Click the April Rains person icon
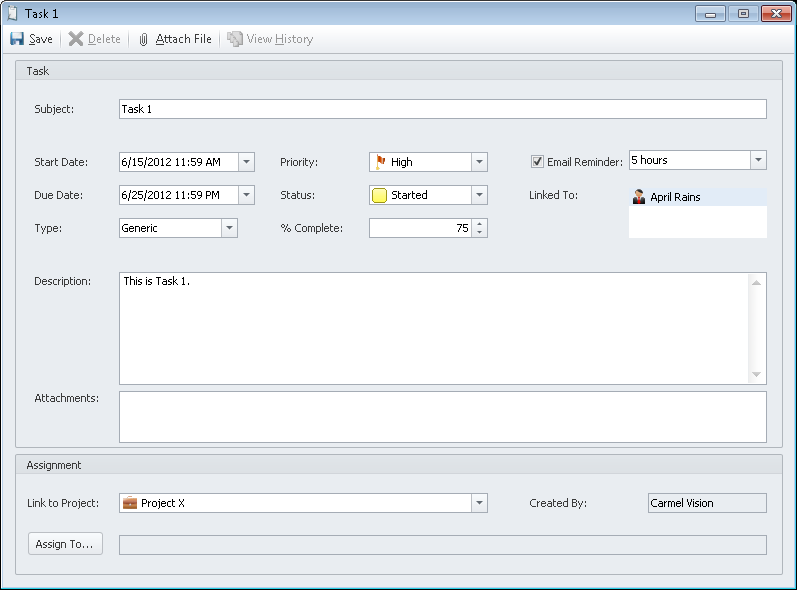The height and width of the screenshot is (590, 797). point(639,197)
